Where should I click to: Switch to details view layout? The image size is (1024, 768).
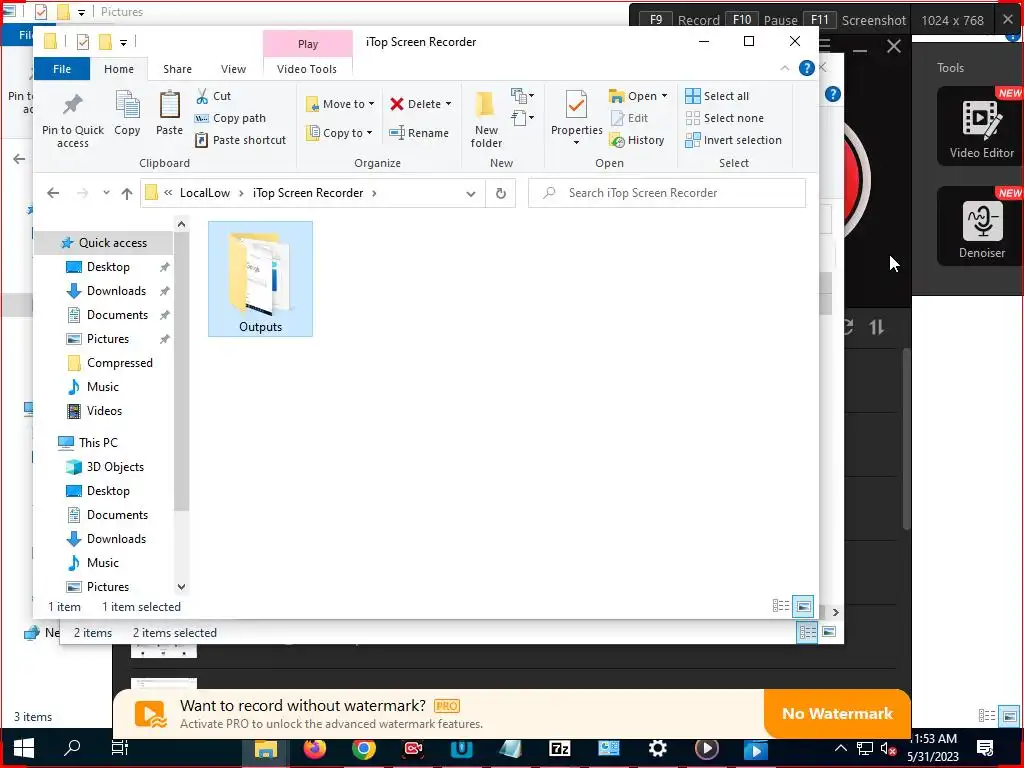[781, 607]
